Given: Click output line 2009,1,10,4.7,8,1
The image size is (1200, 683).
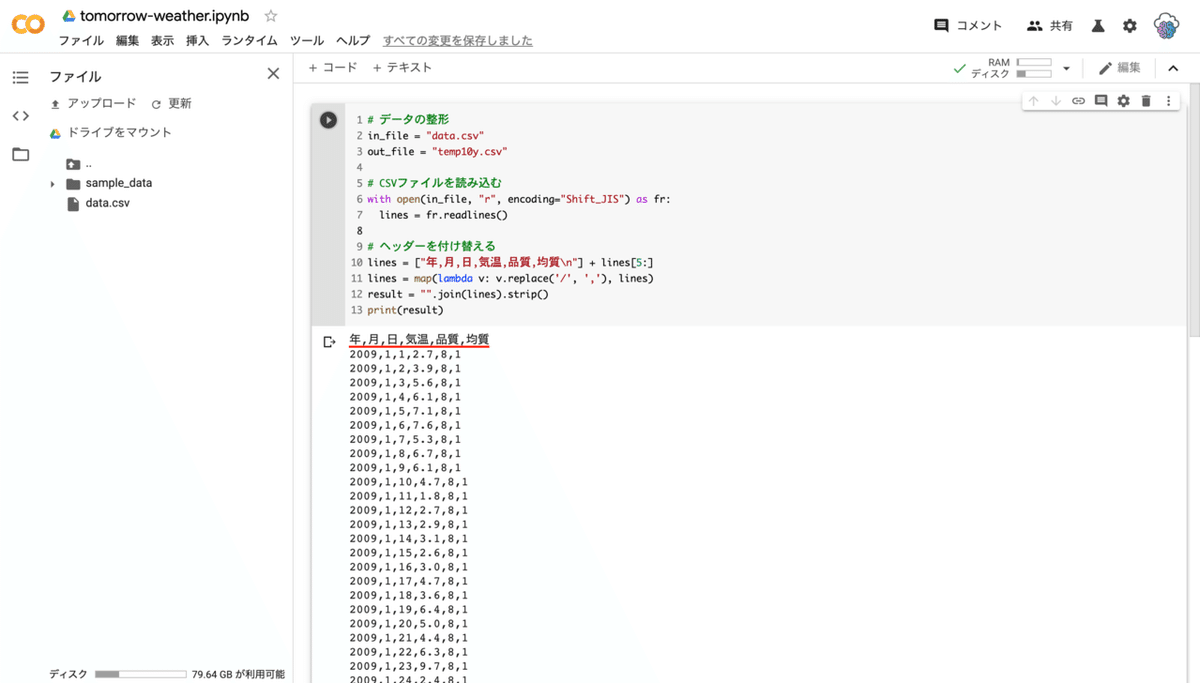Looking at the screenshot, I should coord(409,481).
